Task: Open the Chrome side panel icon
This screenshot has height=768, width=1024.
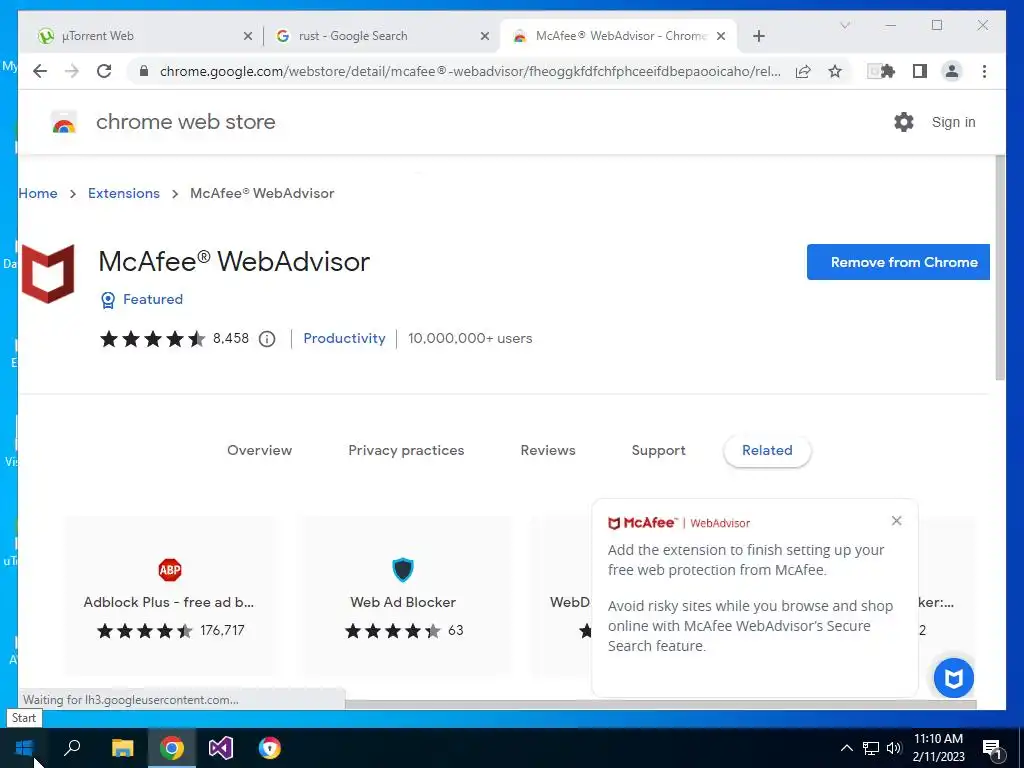Action: [920, 71]
